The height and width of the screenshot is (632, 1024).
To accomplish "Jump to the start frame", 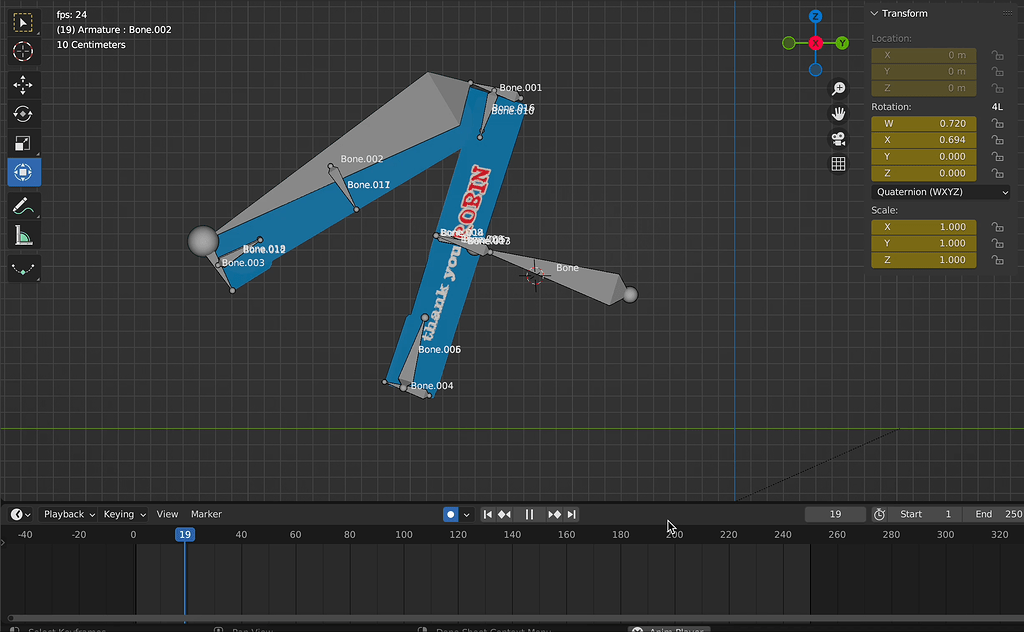I will pos(487,514).
